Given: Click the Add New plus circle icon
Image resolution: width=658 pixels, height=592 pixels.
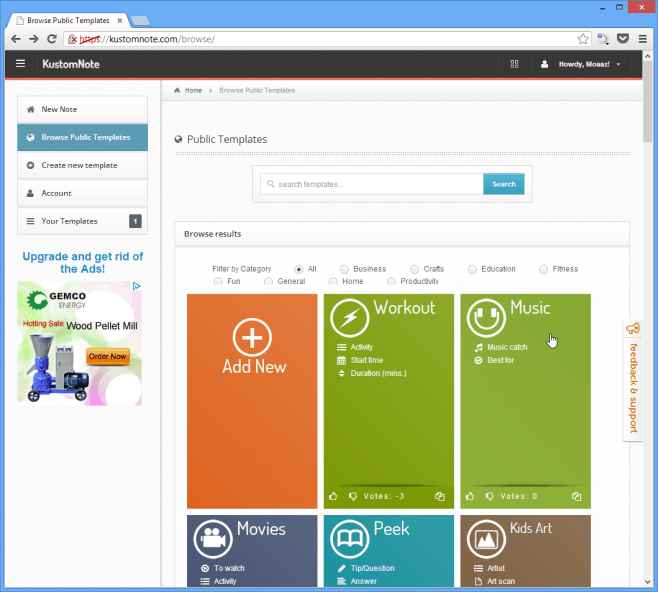Looking at the screenshot, I should coord(252,337).
